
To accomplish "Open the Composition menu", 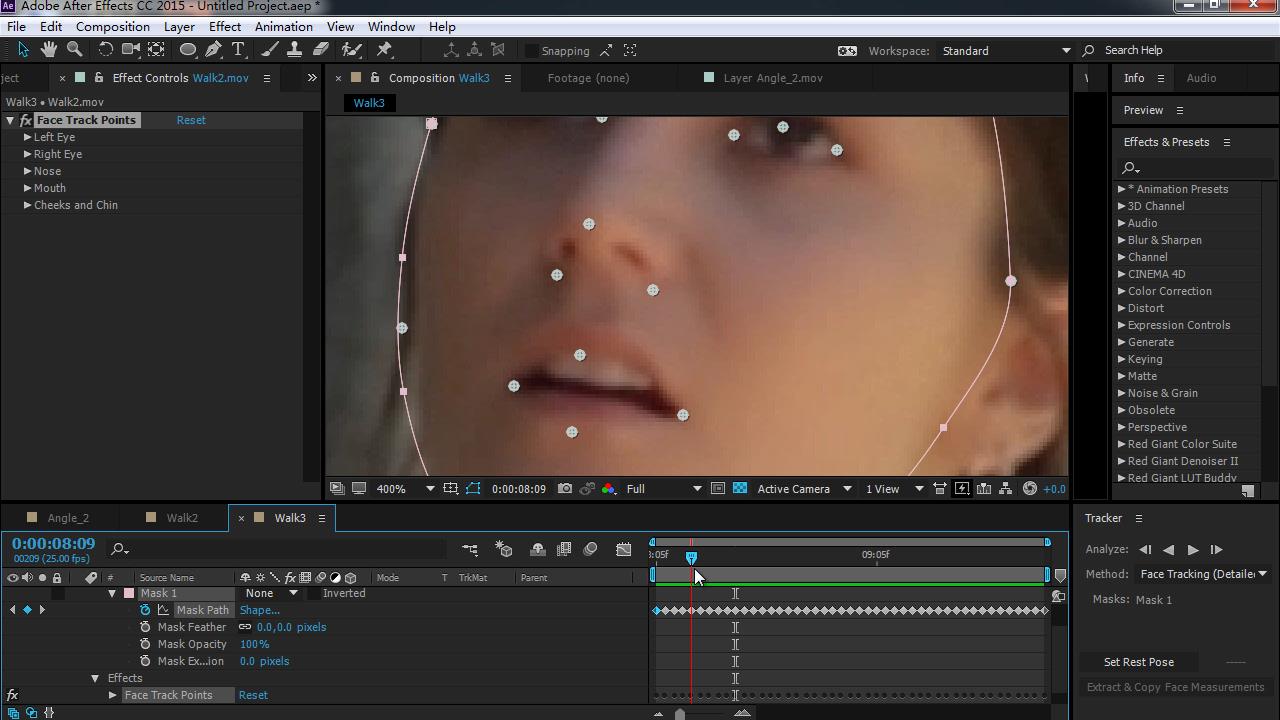I will pos(113,27).
